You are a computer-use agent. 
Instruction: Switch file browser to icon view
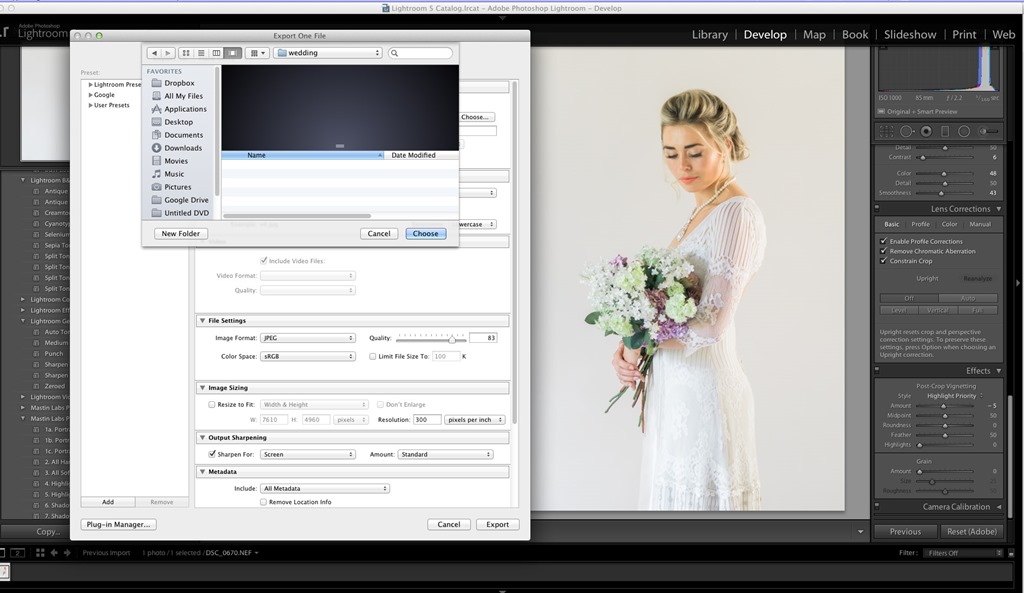186,53
